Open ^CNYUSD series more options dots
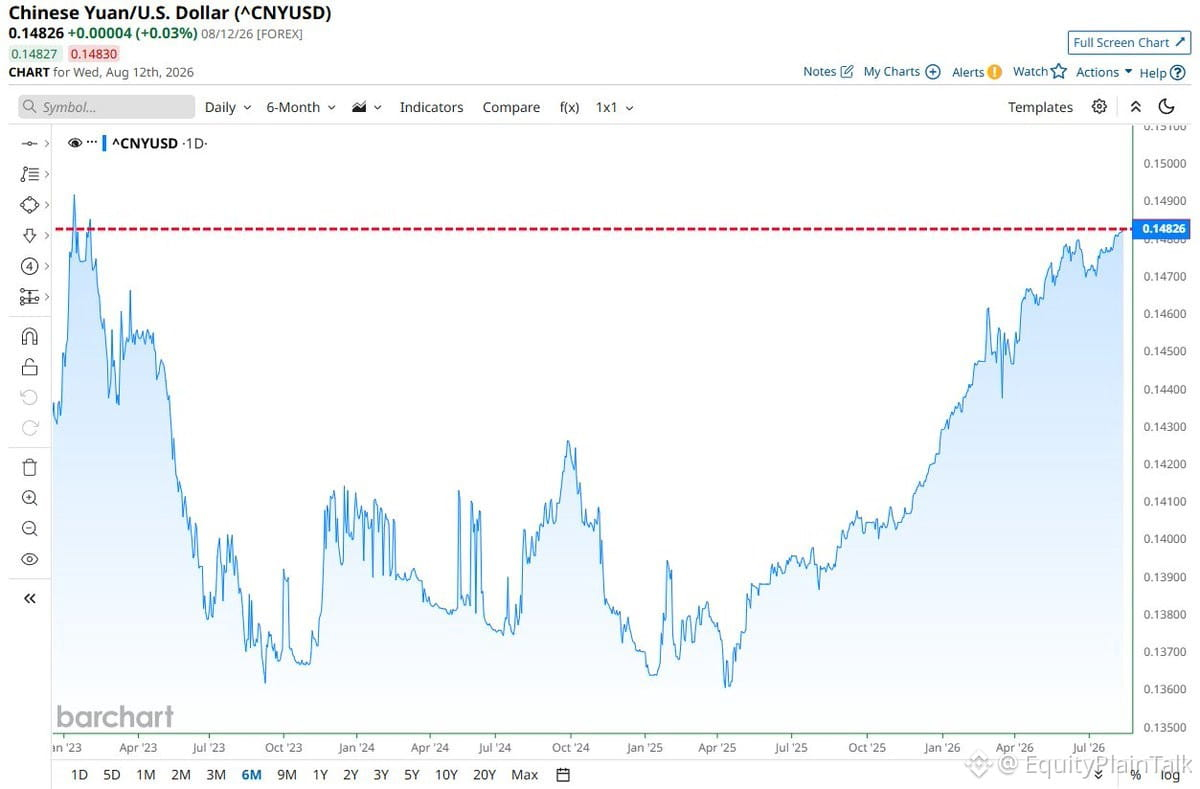This screenshot has width=1200, height=789. (x=92, y=143)
